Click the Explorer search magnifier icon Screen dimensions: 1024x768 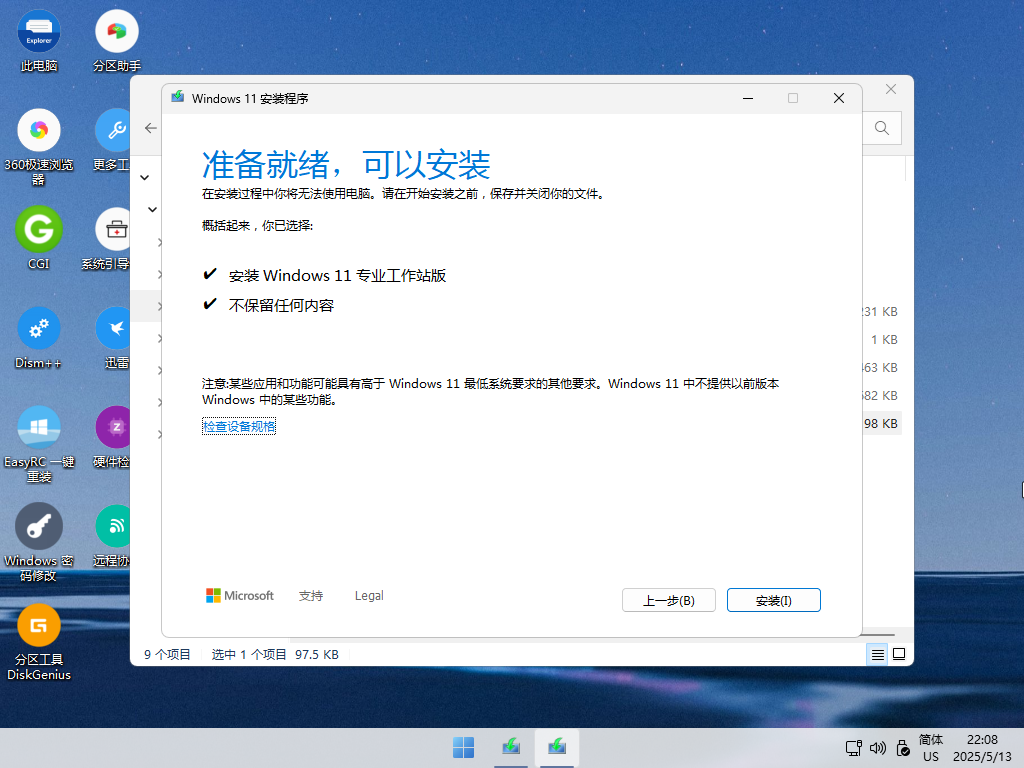pos(882,128)
